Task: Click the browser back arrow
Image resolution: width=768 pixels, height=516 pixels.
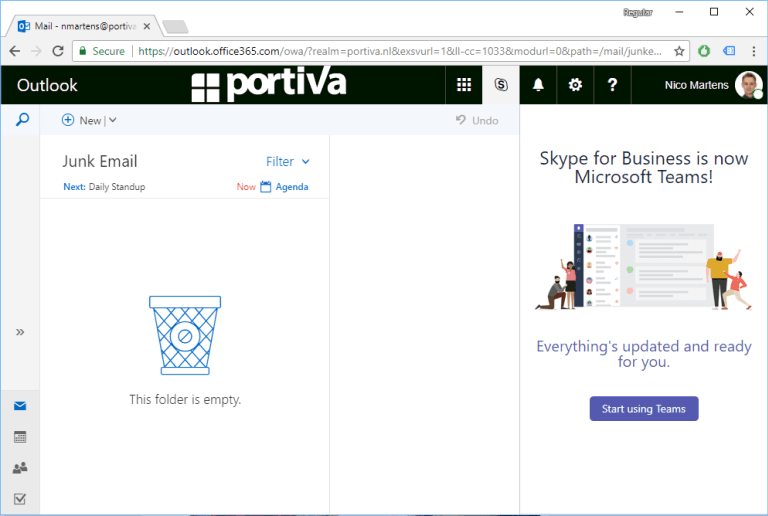Action: (15, 51)
